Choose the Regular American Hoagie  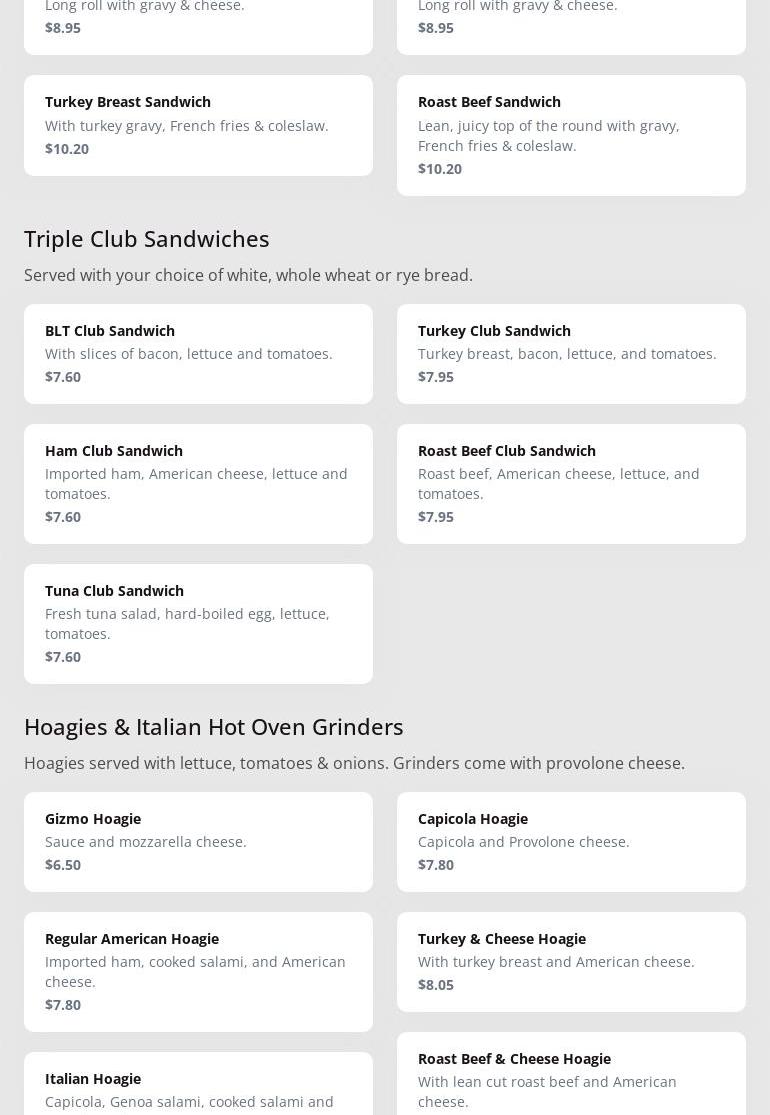(198, 971)
